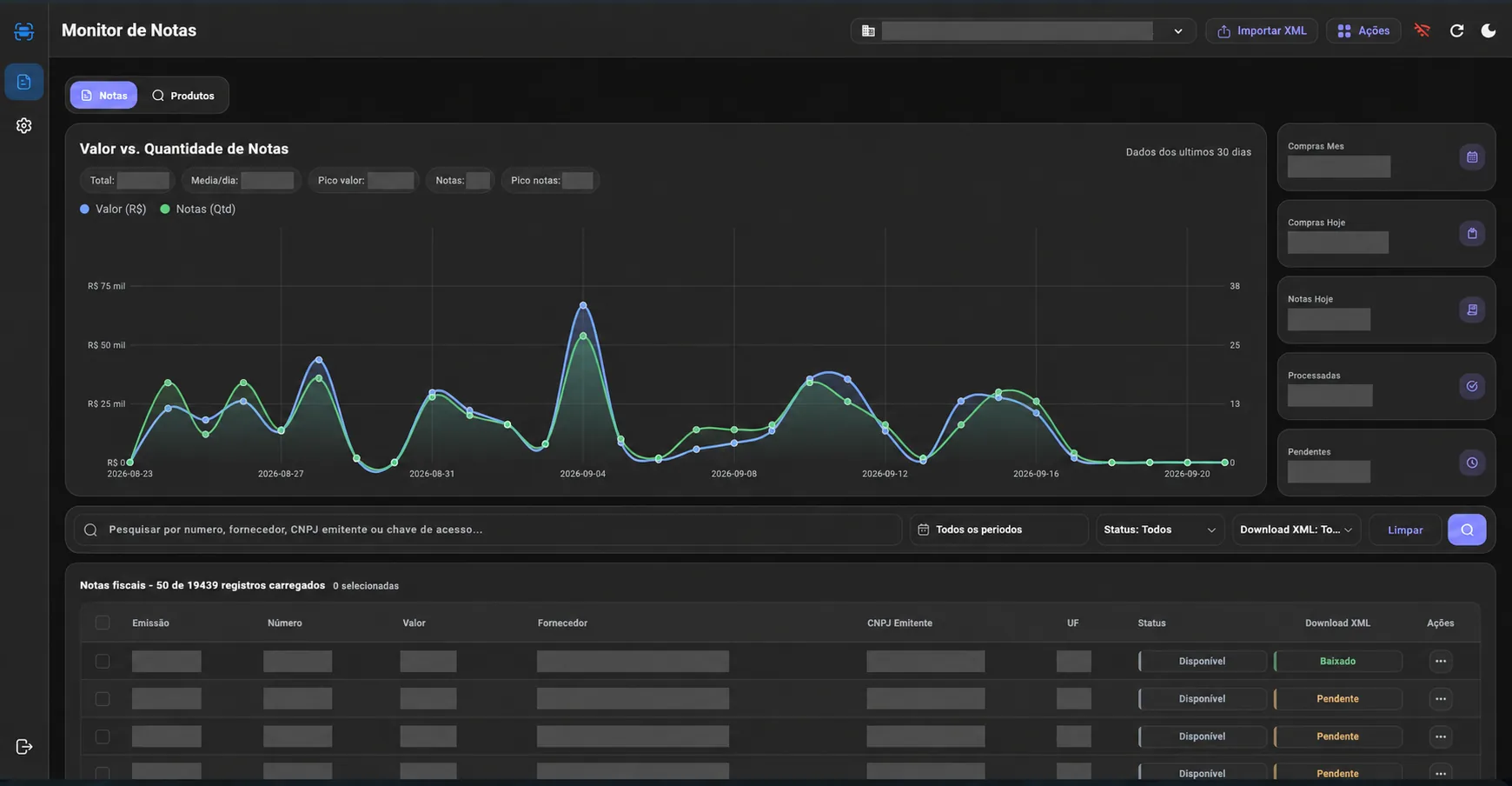Screen dimensions: 1512x786
Task: Sort by Emissão column header
Action: (150, 623)
